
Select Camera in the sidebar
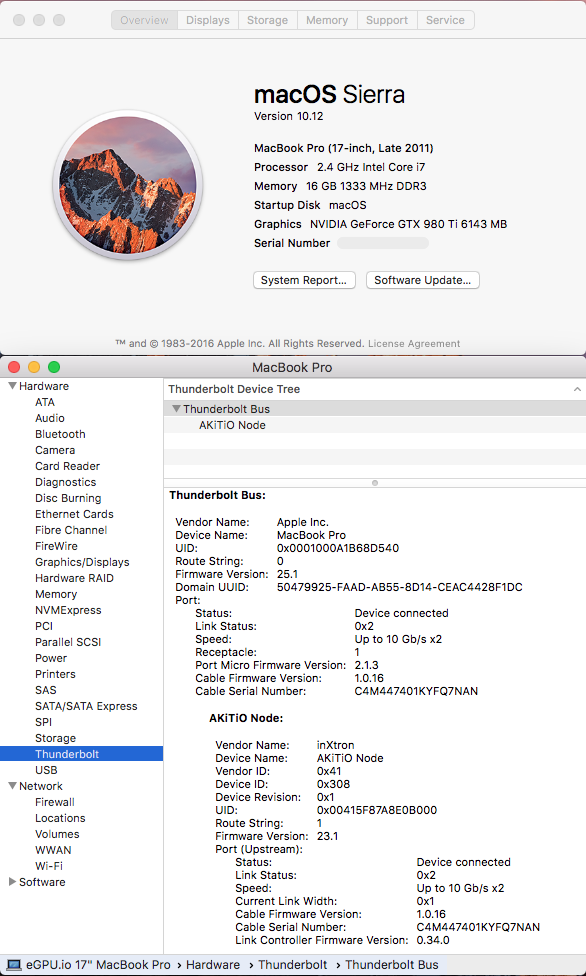pos(55,450)
